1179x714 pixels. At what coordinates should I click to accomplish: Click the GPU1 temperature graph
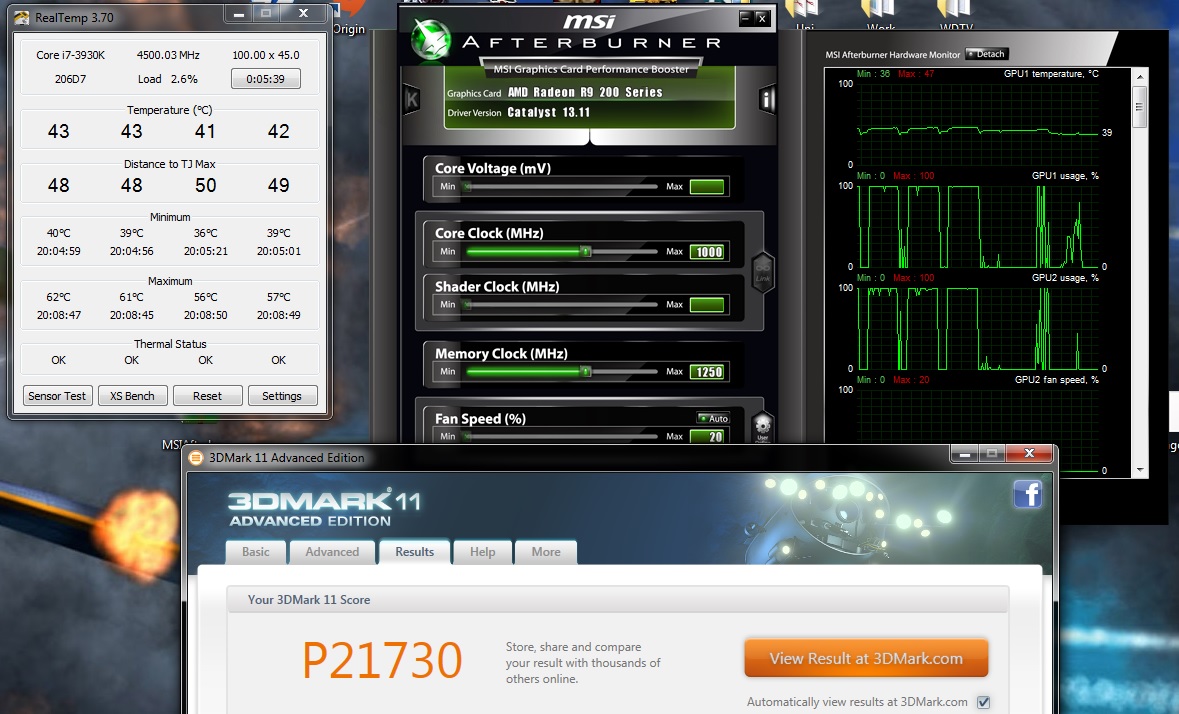[x=977, y=123]
